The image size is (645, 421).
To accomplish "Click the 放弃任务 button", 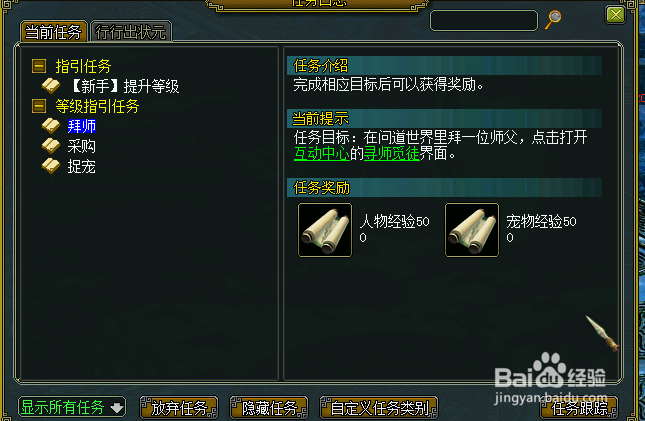I will click(179, 408).
